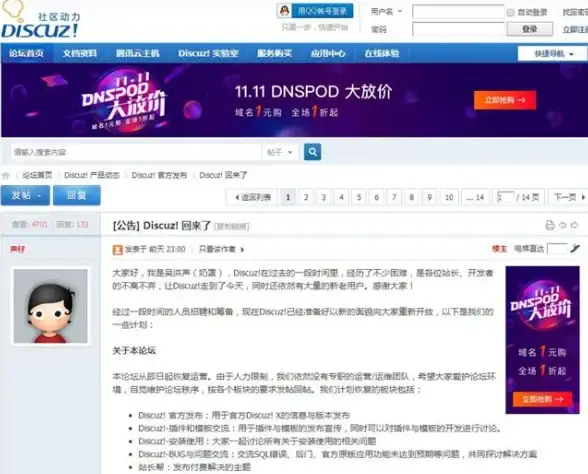Click the 只看该作者 link

217,249
